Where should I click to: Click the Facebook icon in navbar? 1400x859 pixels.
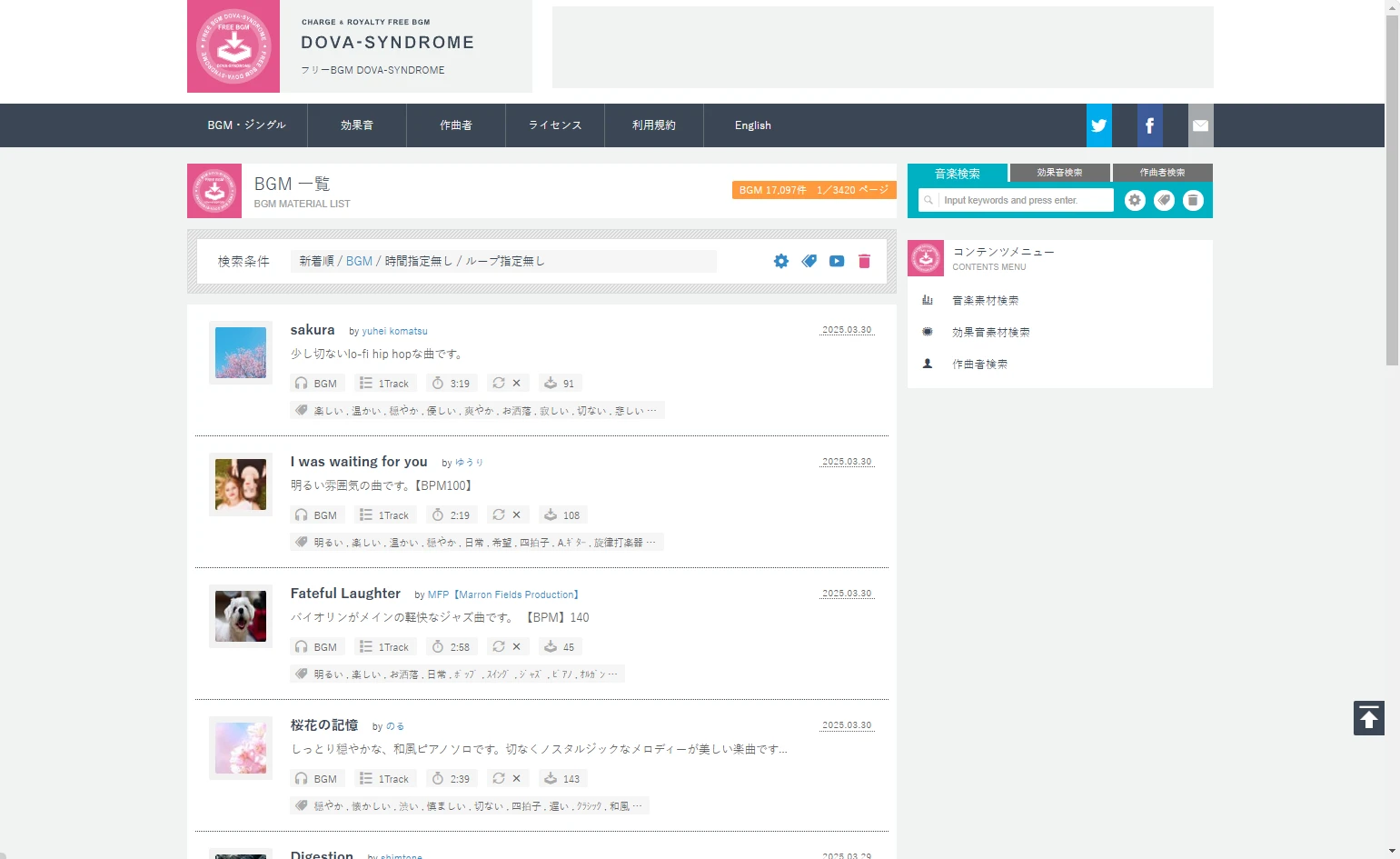[1149, 125]
